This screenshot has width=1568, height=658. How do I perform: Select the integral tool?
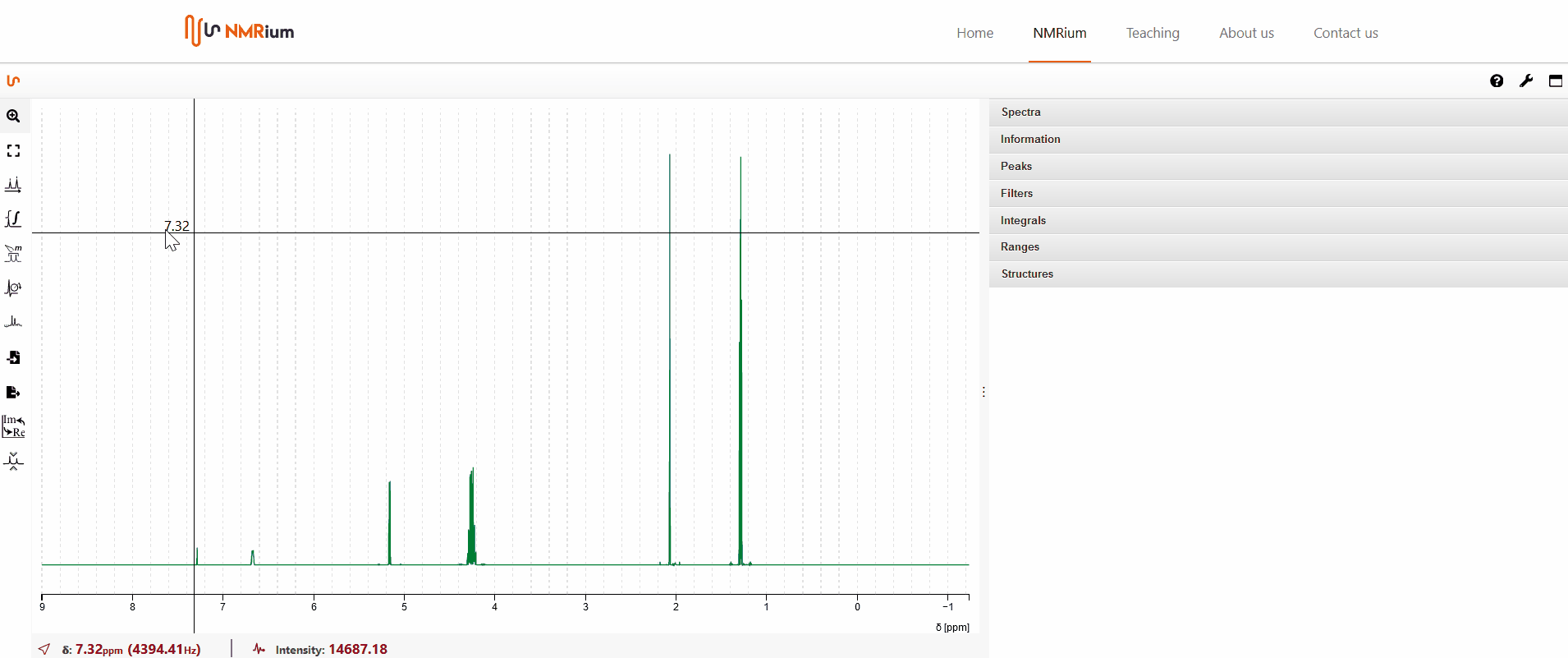click(13, 219)
